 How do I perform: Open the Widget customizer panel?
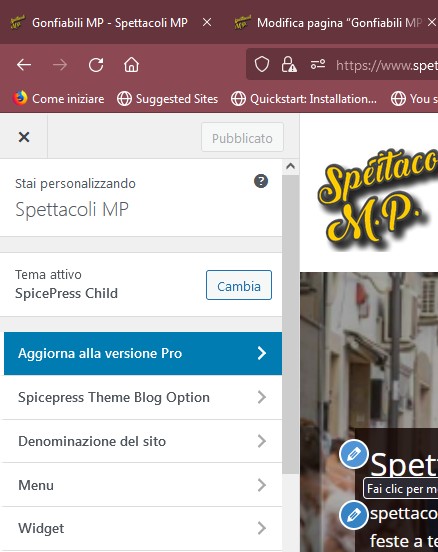pos(142,528)
